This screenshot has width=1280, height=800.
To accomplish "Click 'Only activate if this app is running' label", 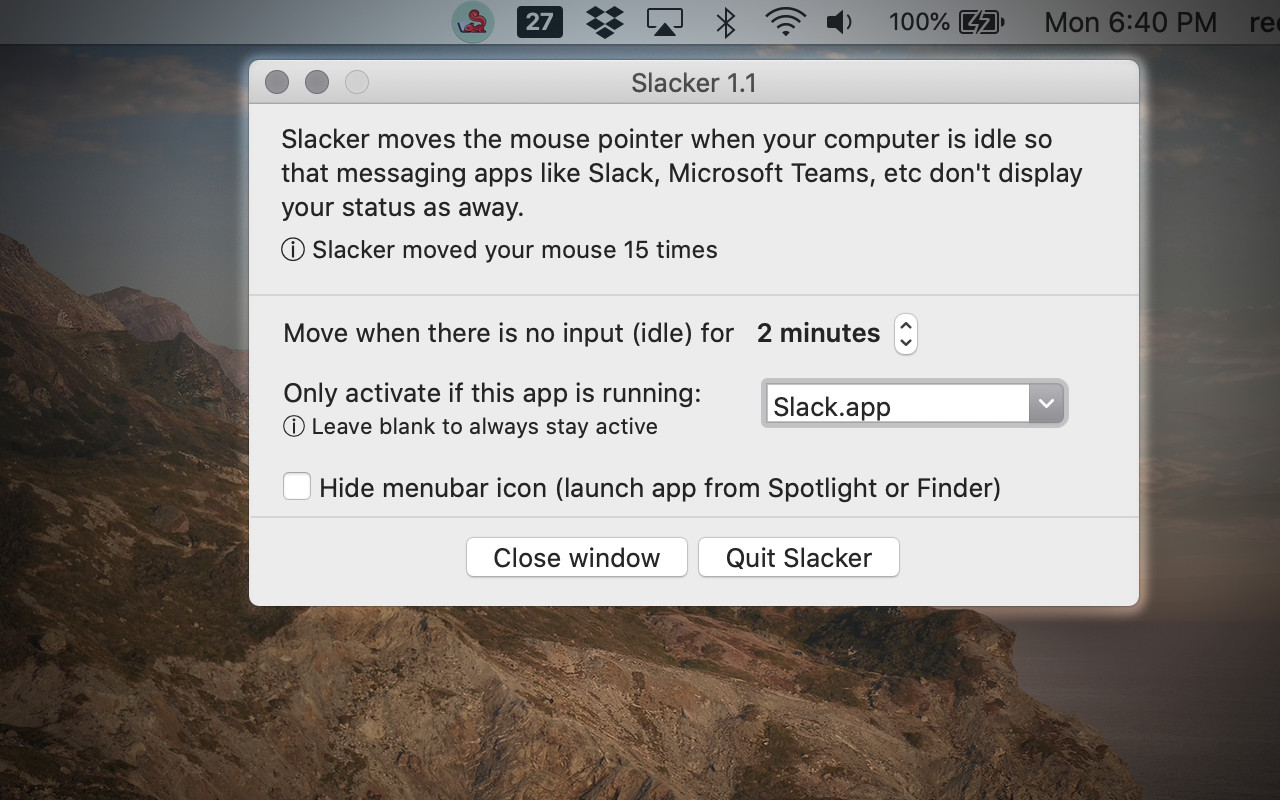I will click(x=493, y=393).
